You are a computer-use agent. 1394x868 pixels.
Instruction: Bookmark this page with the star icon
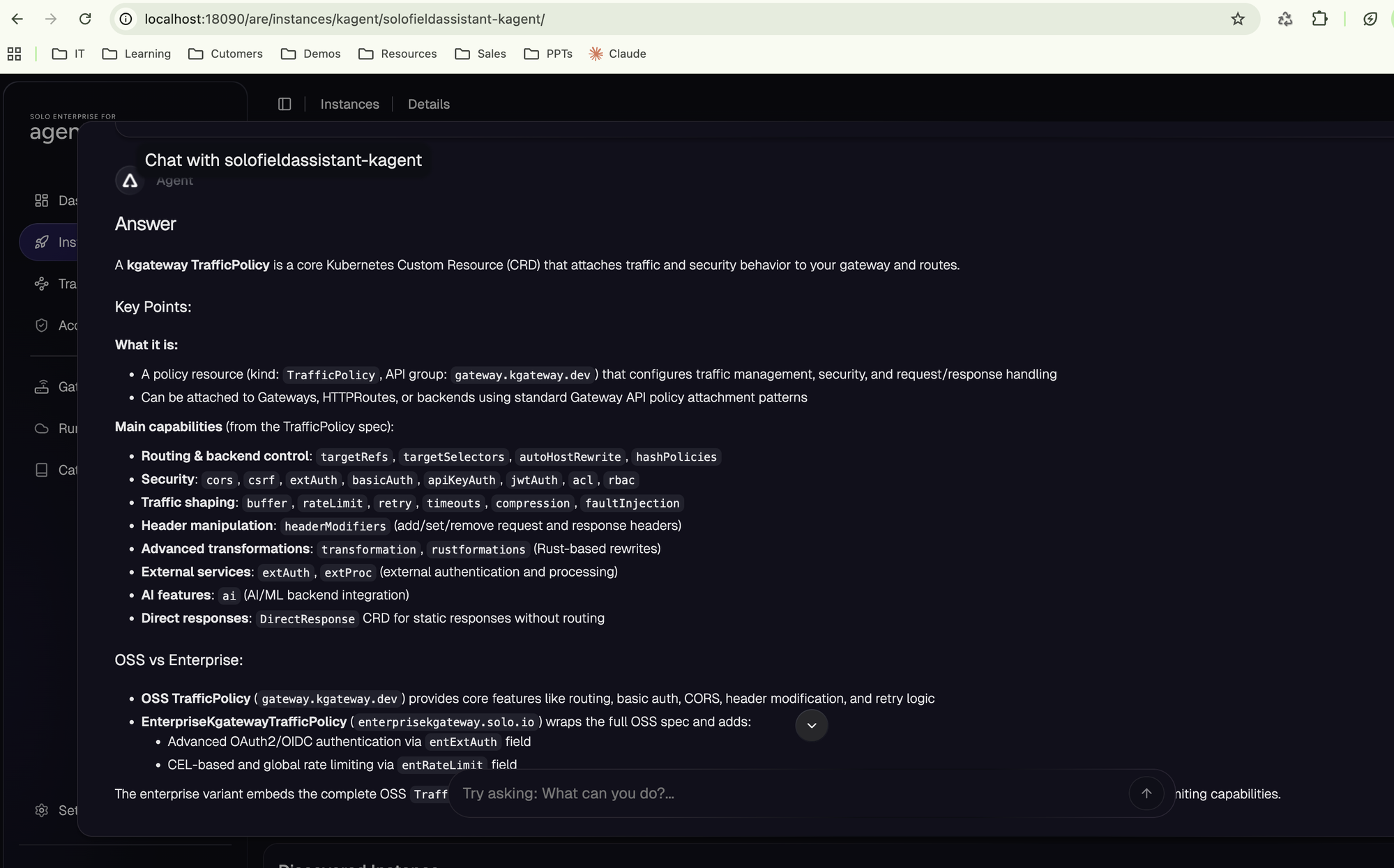click(x=1238, y=19)
